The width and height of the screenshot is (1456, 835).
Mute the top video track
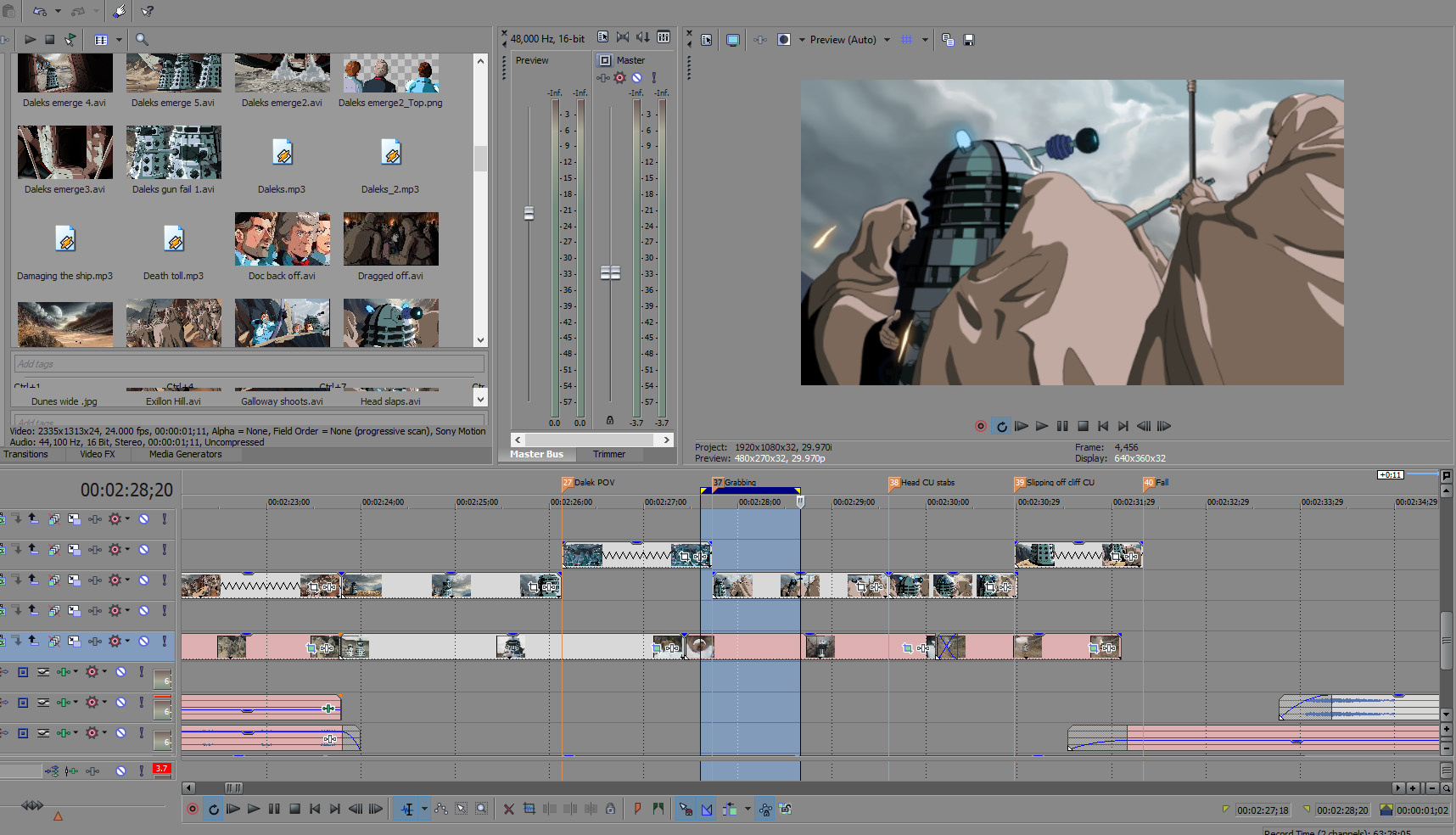click(x=144, y=519)
